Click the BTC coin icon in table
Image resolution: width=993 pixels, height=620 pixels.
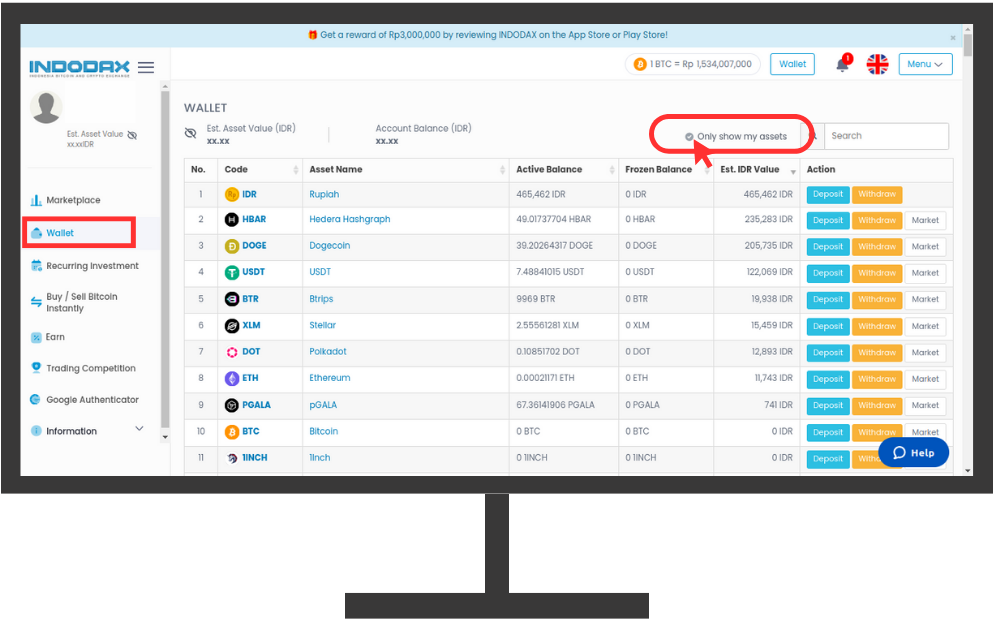(x=232, y=432)
